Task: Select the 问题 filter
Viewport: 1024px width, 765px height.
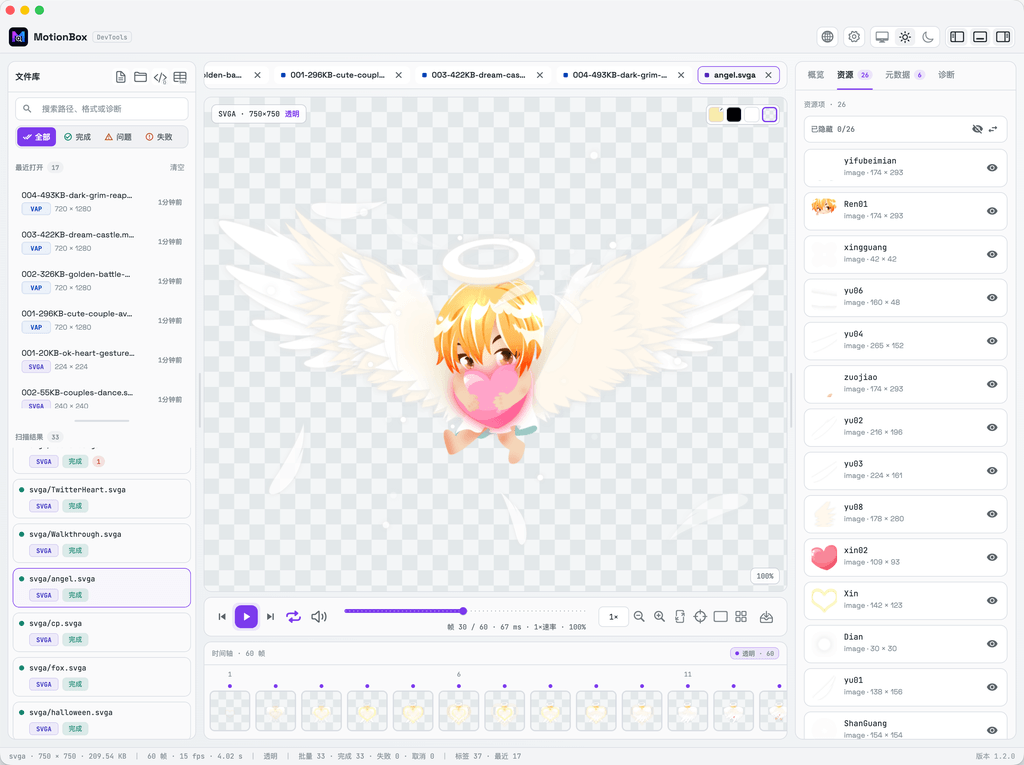Action: (118, 137)
